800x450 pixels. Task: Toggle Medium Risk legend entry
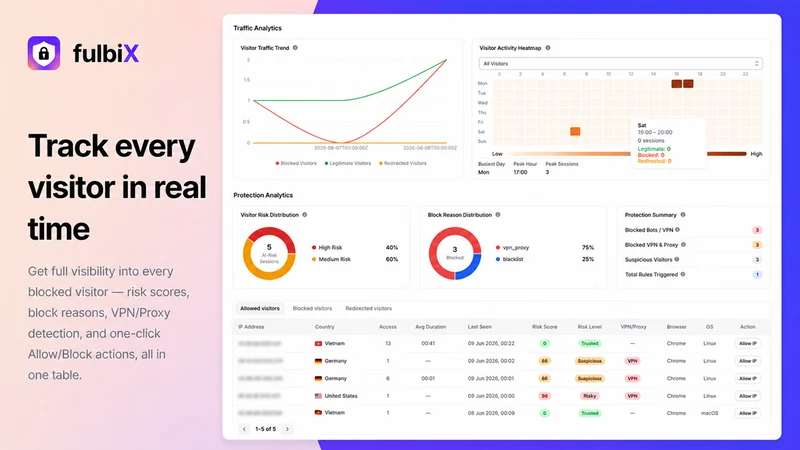point(331,259)
